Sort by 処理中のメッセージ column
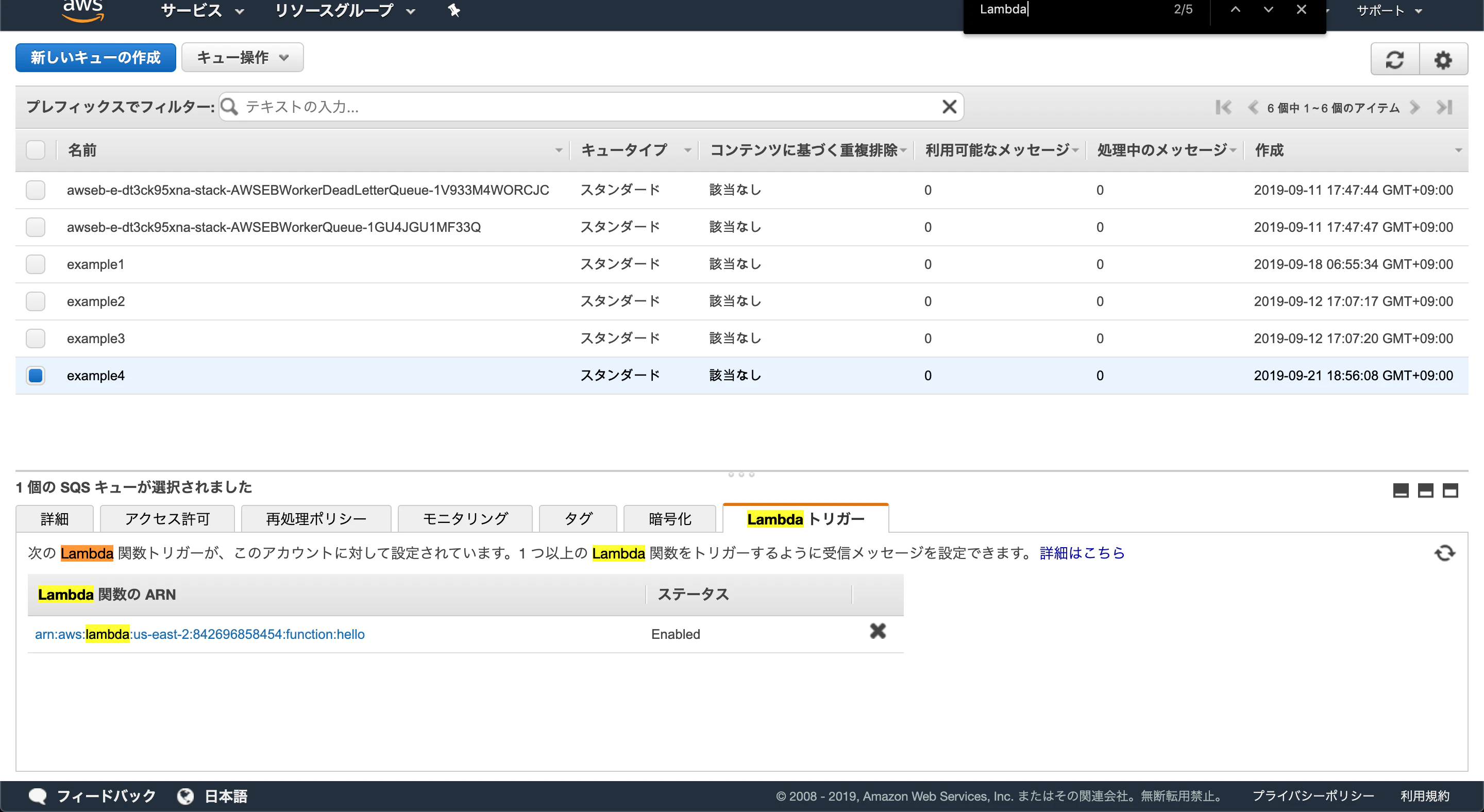Screen dimensions: 1484x812 click(1165, 150)
